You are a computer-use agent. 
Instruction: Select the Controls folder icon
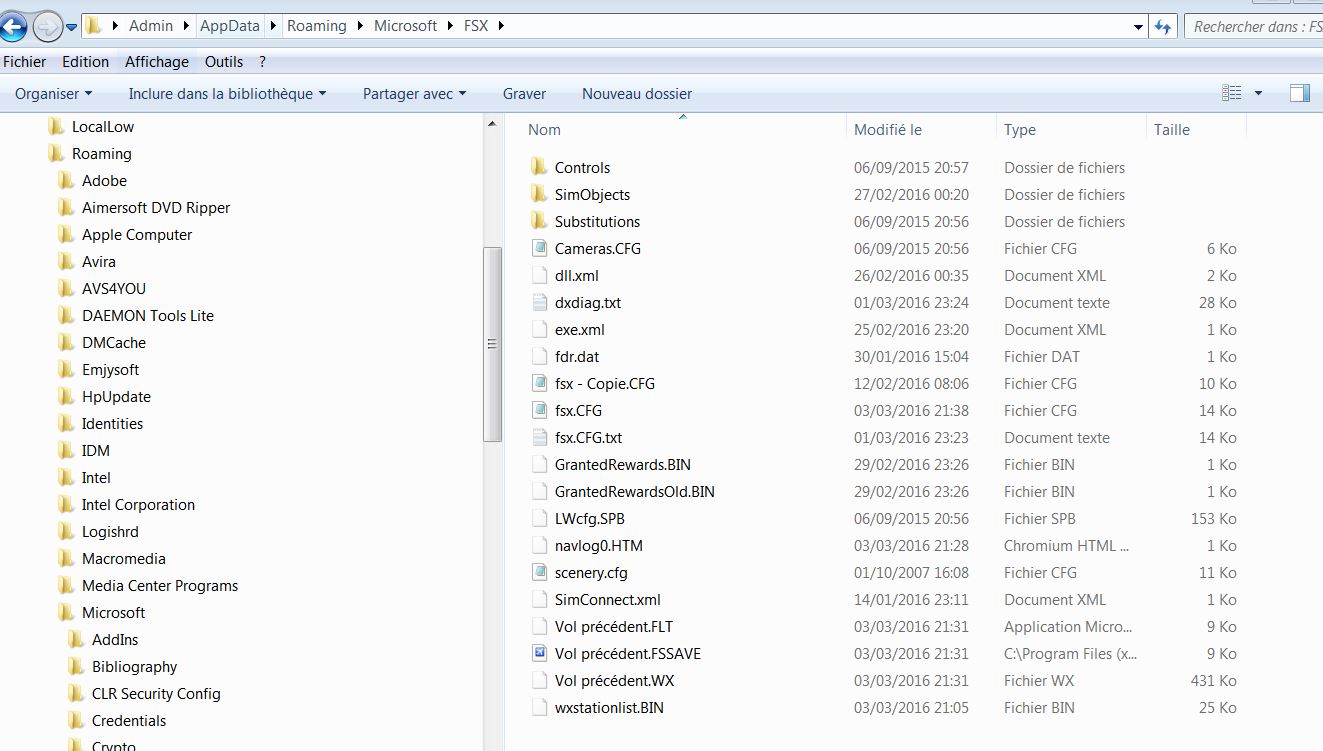tap(539, 167)
